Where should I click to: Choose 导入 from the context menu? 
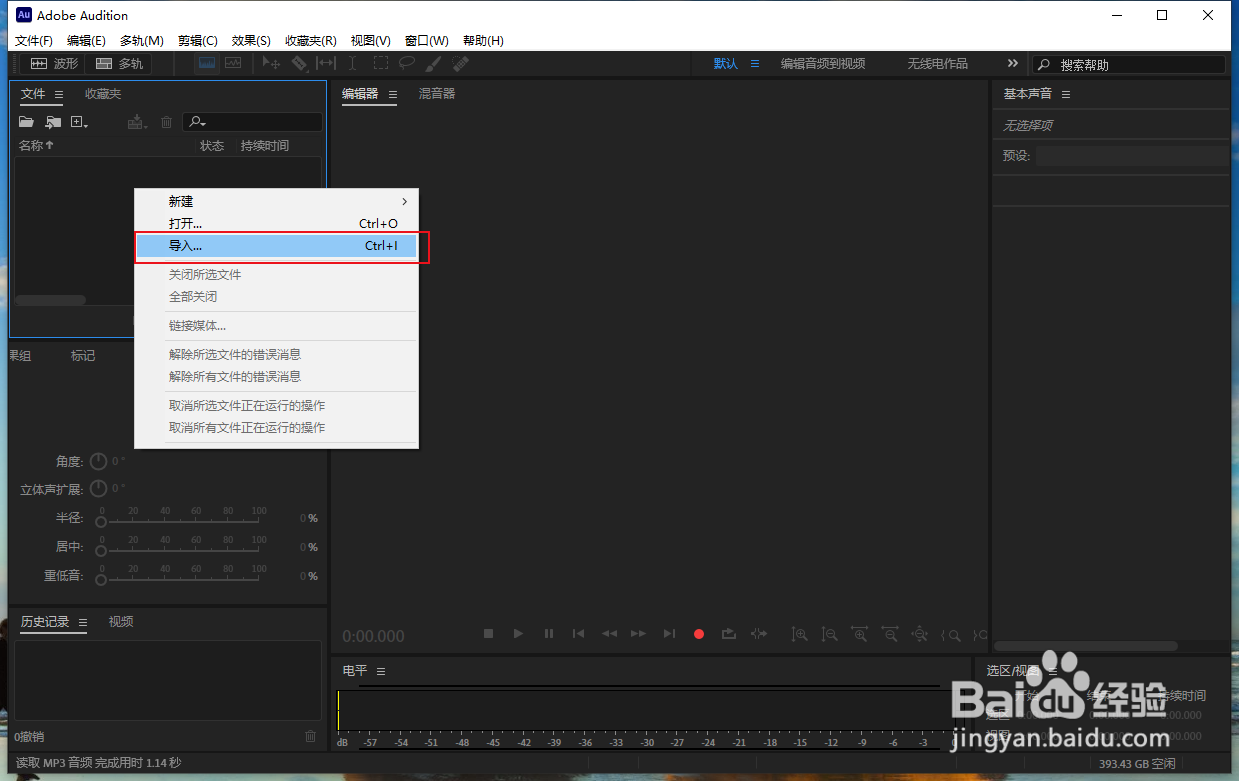186,245
